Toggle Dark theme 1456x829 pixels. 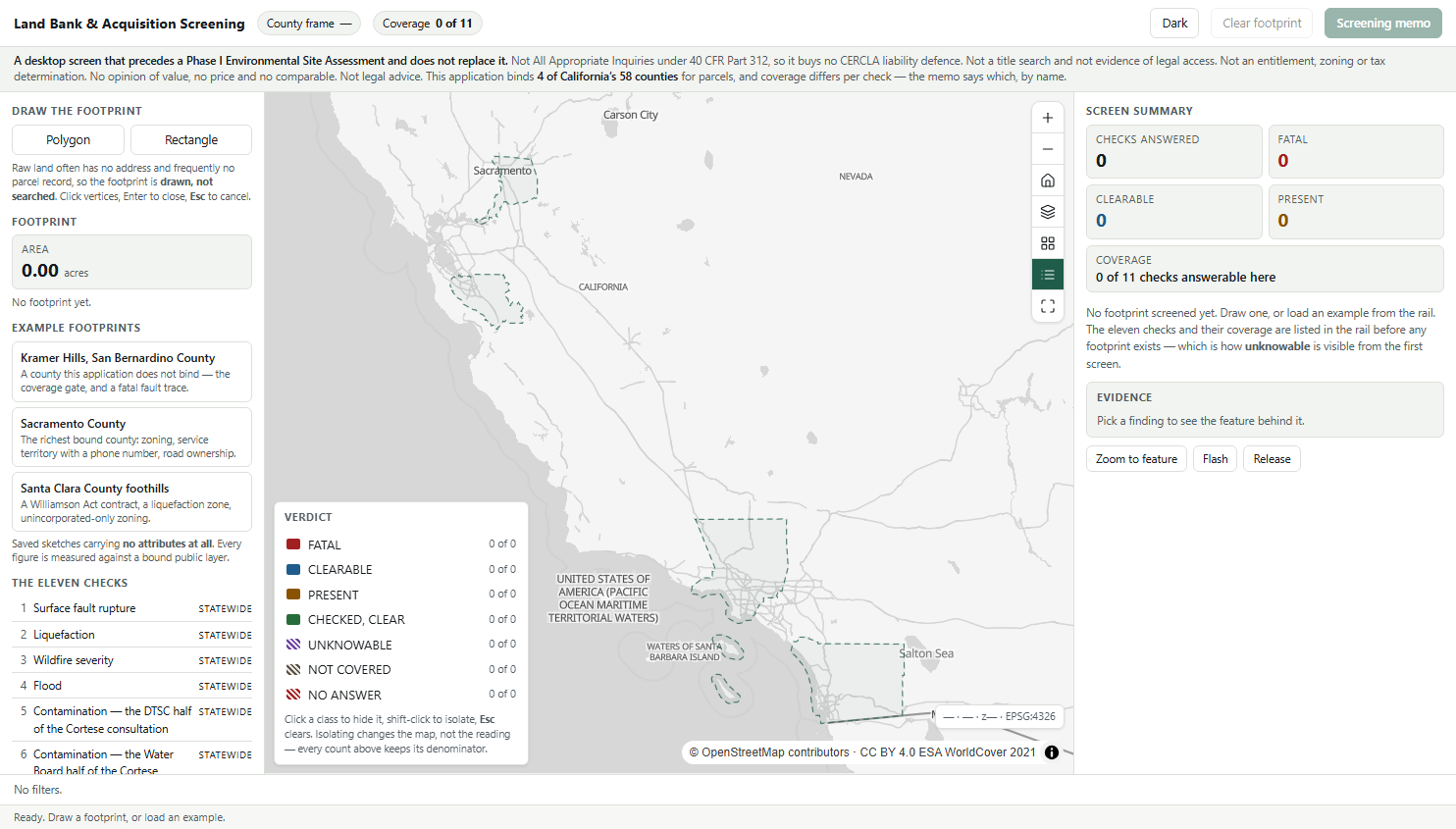tap(1174, 24)
